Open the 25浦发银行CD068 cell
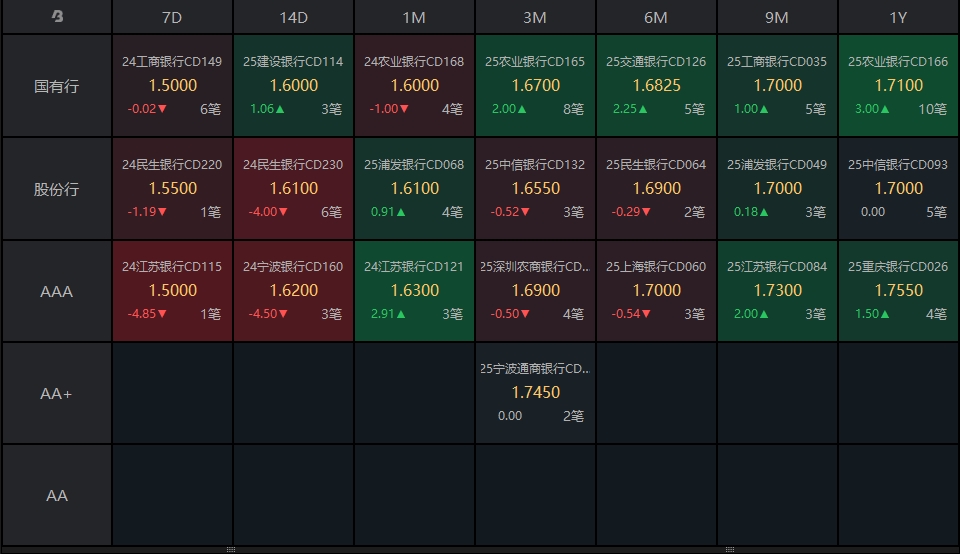960x554 pixels. coord(414,189)
